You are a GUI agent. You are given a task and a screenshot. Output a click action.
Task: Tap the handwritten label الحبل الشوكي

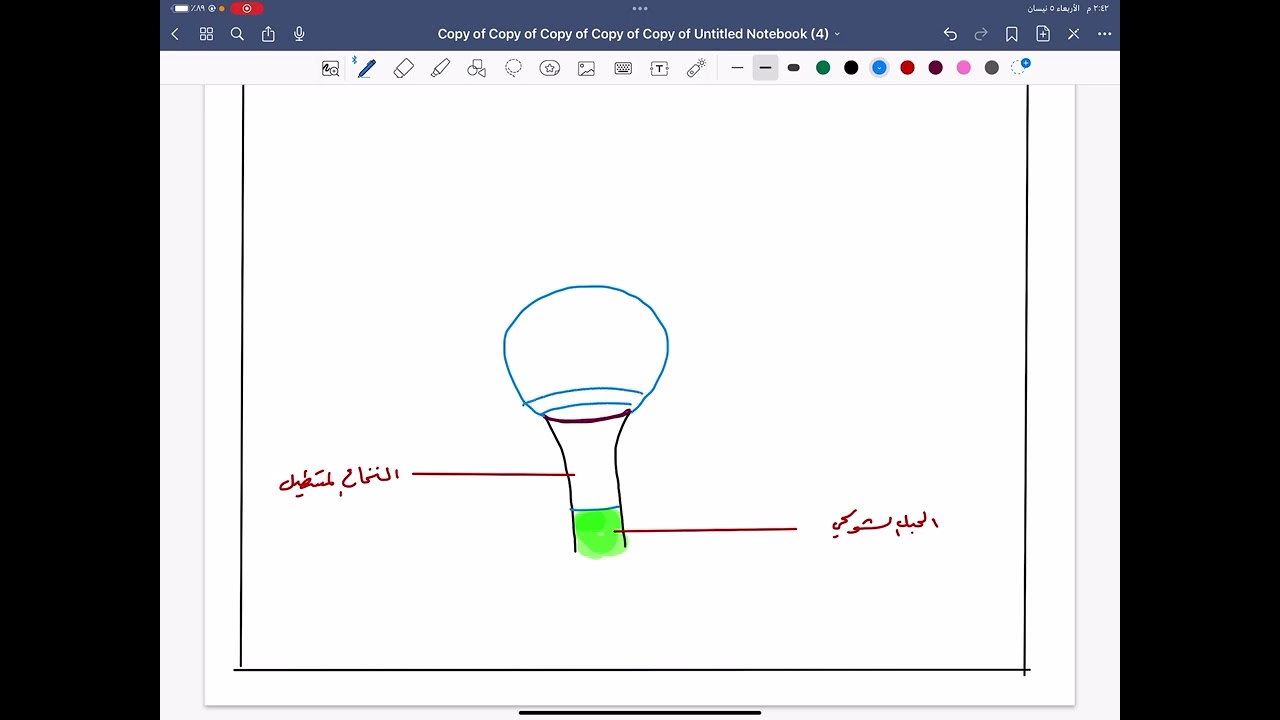click(885, 523)
